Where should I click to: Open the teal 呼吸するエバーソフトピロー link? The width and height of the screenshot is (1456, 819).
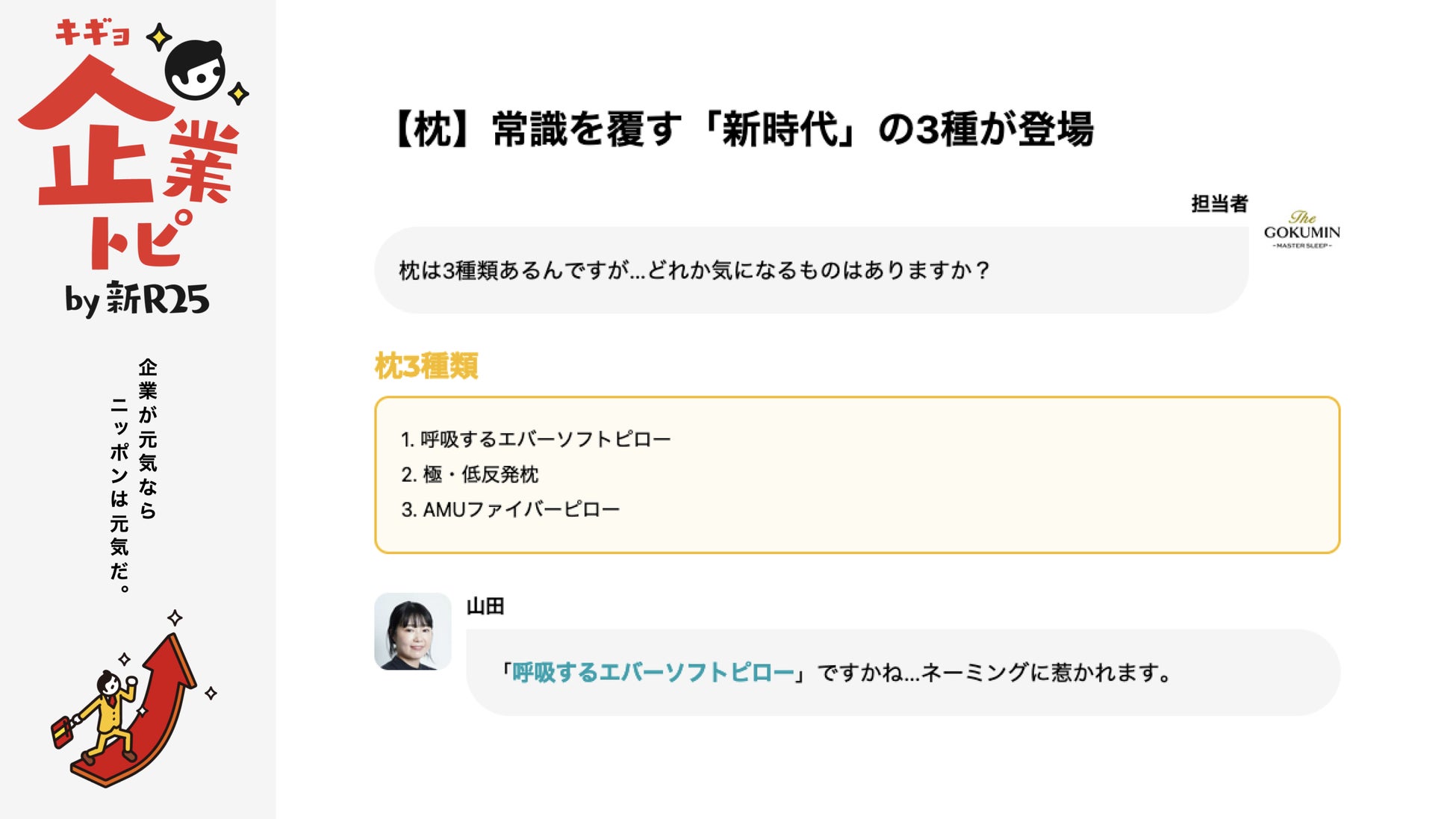pyautogui.click(x=653, y=673)
